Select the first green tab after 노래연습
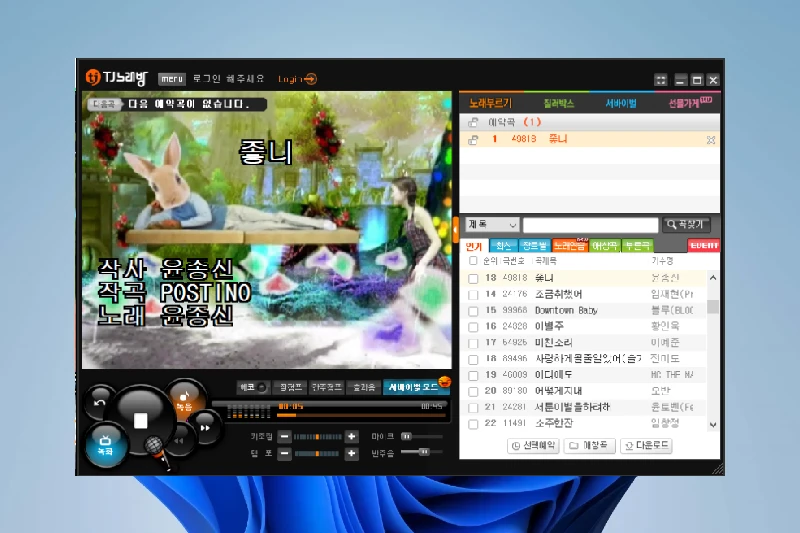 point(605,246)
